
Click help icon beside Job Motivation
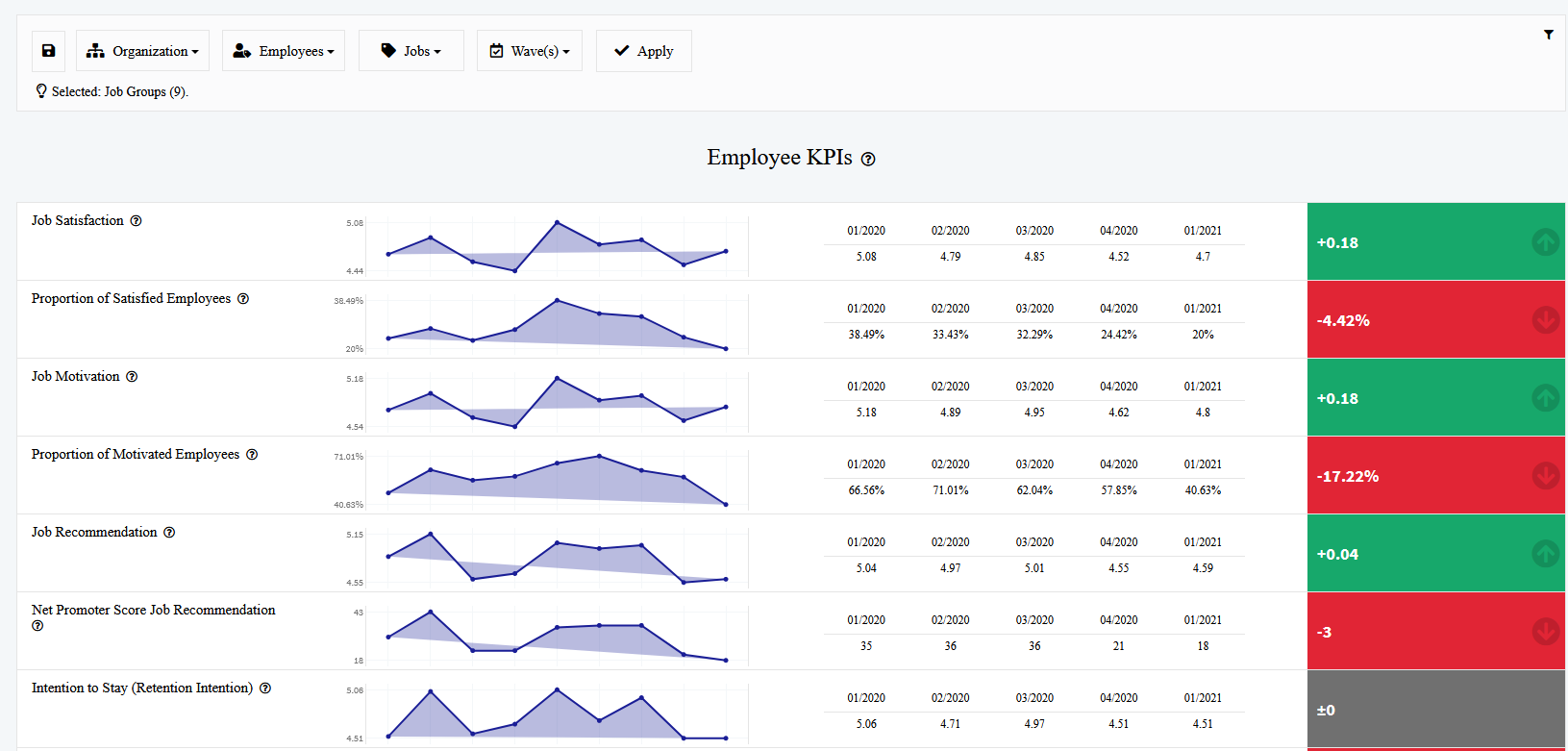point(132,377)
